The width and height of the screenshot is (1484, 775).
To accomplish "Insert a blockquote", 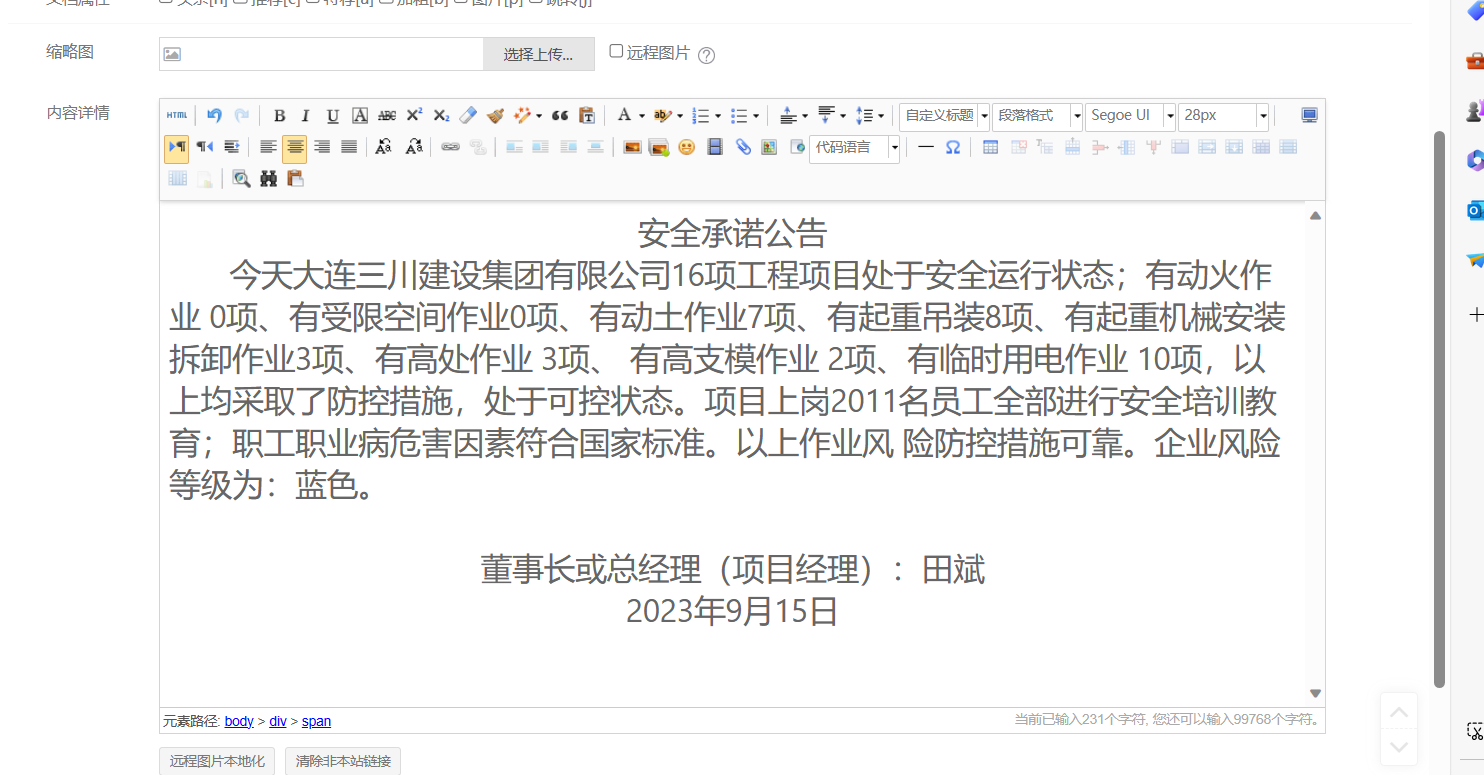I will point(560,115).
